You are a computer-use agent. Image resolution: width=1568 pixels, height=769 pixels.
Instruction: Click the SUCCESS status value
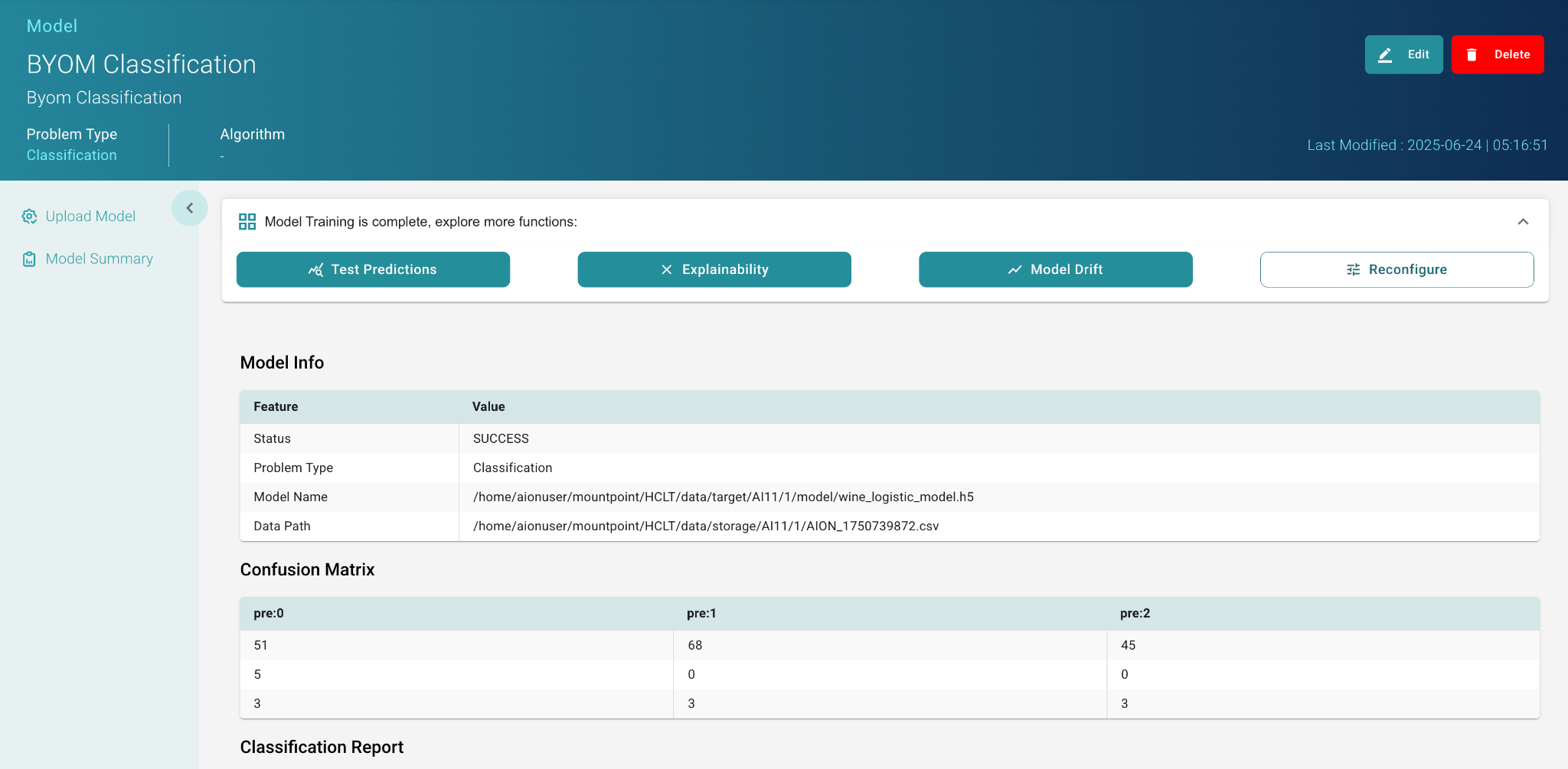pyautogui.click(x=501, y=438)
